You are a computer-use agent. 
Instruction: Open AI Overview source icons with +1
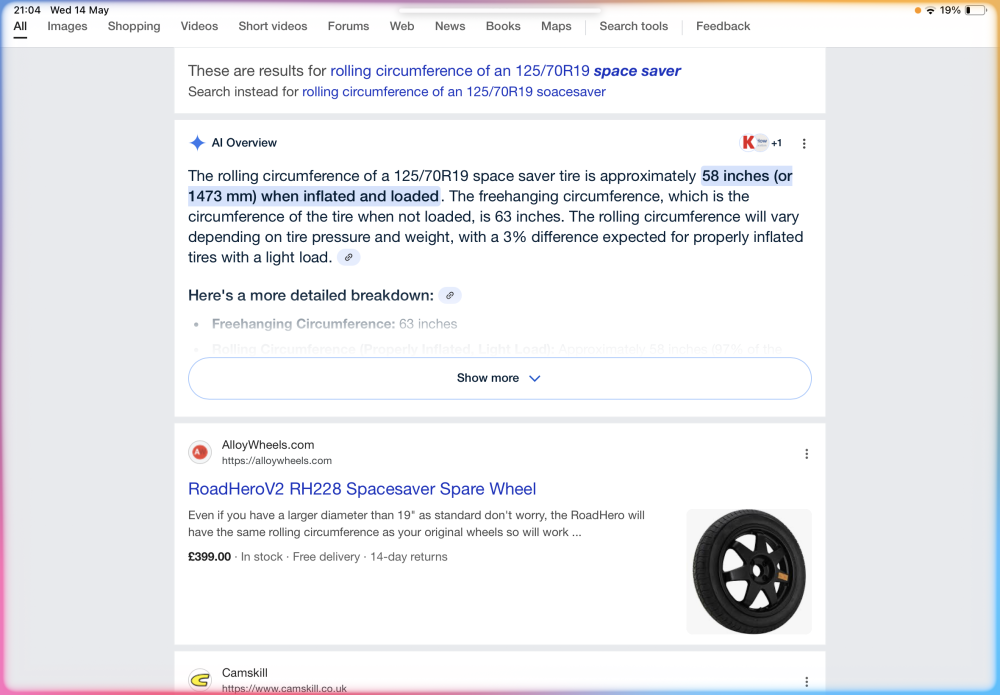tap(761, 143)
